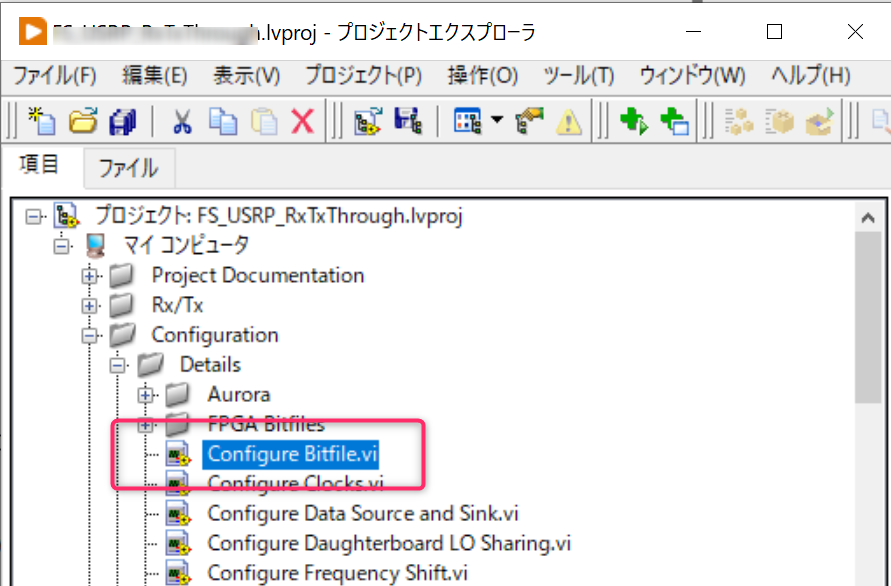The height and width of the screenshot is (586, 891).
Task: Click the Paste clipboard icon
Action: (x=264, y=121)
